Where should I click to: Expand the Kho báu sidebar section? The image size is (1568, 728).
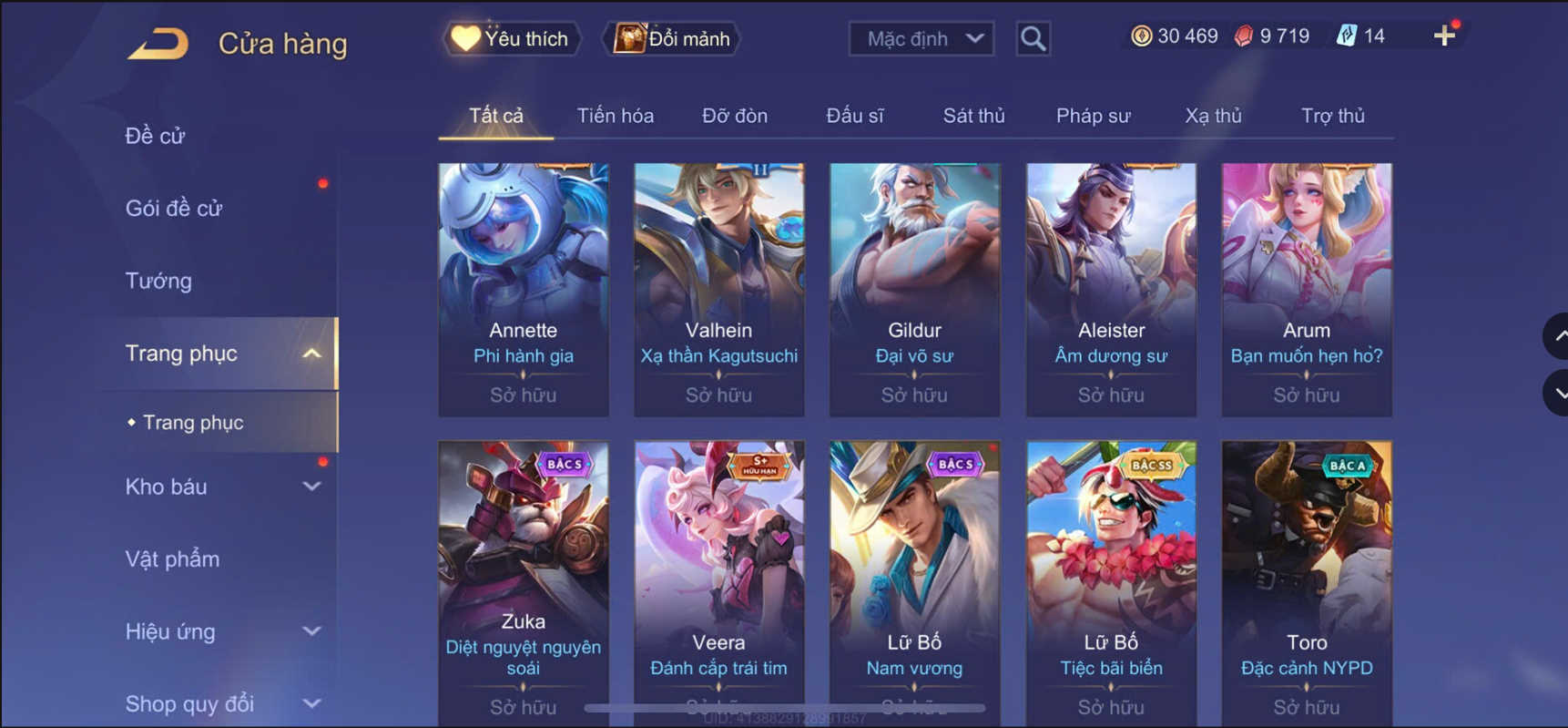tap(311, 487)
